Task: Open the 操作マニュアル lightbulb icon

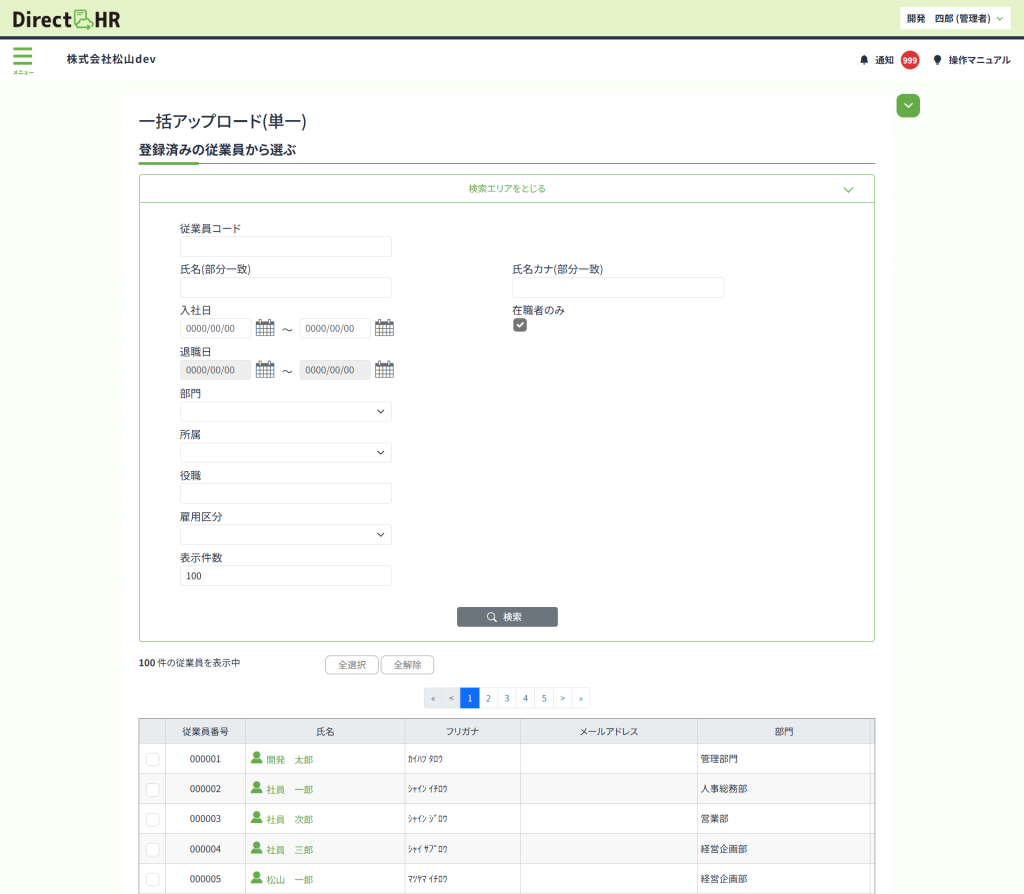Action: pos(937,60)
